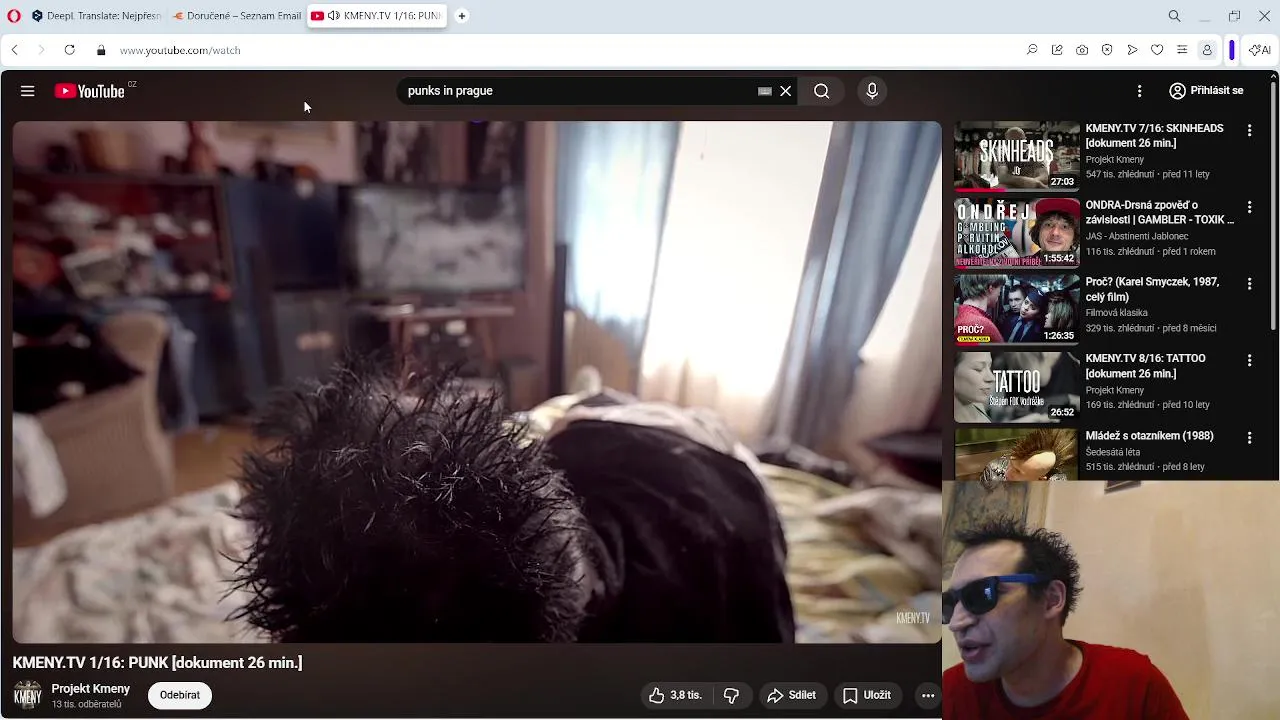Image resolution: width=1280 pixels, height=720 pixels.
Task: Open options menu for TATTOO video
Action: (1249, 361)
